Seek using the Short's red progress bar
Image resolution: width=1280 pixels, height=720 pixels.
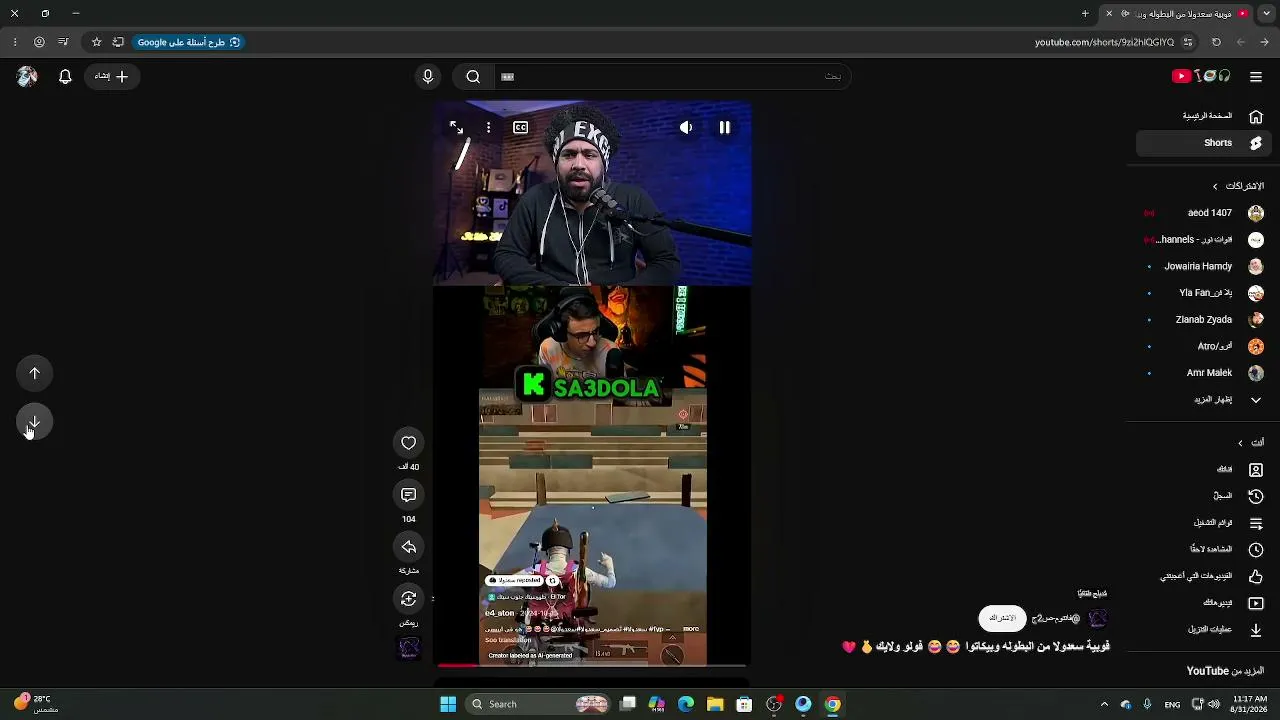[x=591, y=665]
